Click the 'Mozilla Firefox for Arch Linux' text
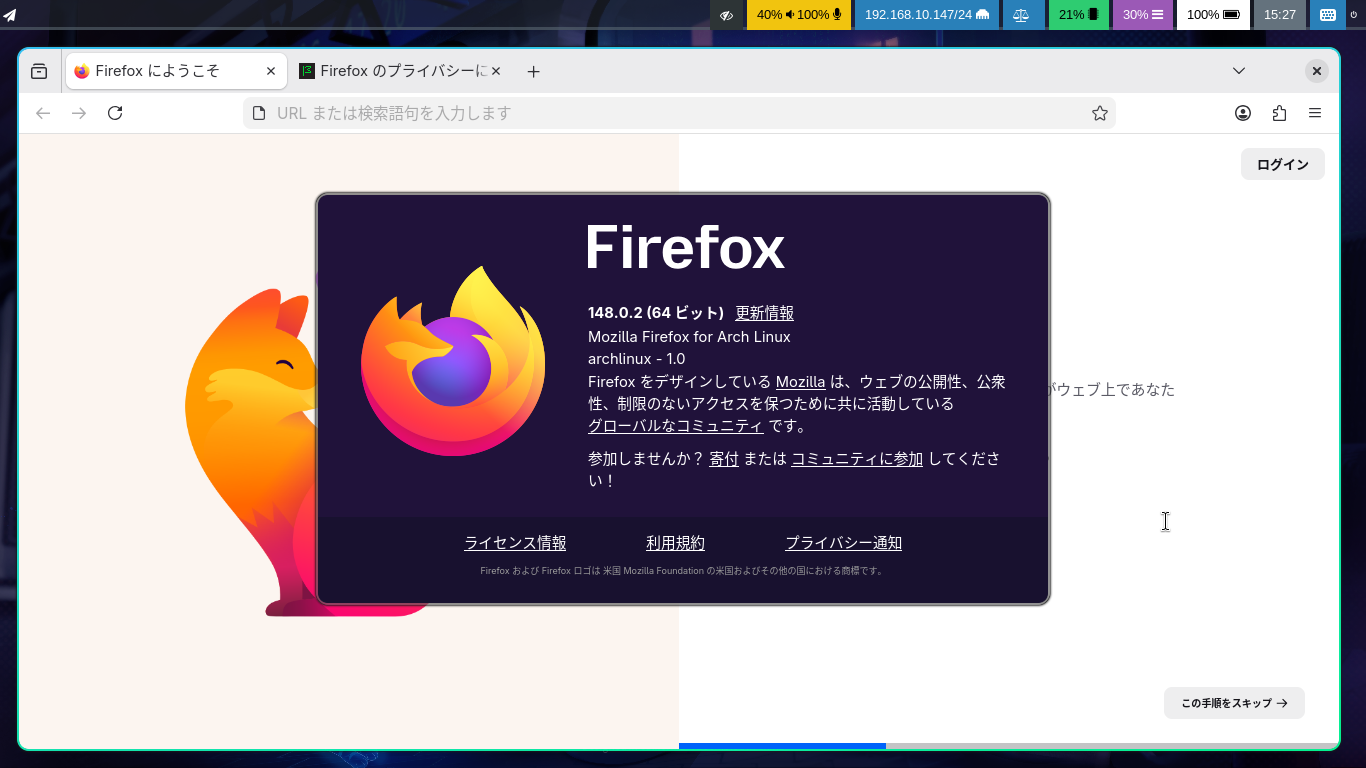 tap(689, 337)
